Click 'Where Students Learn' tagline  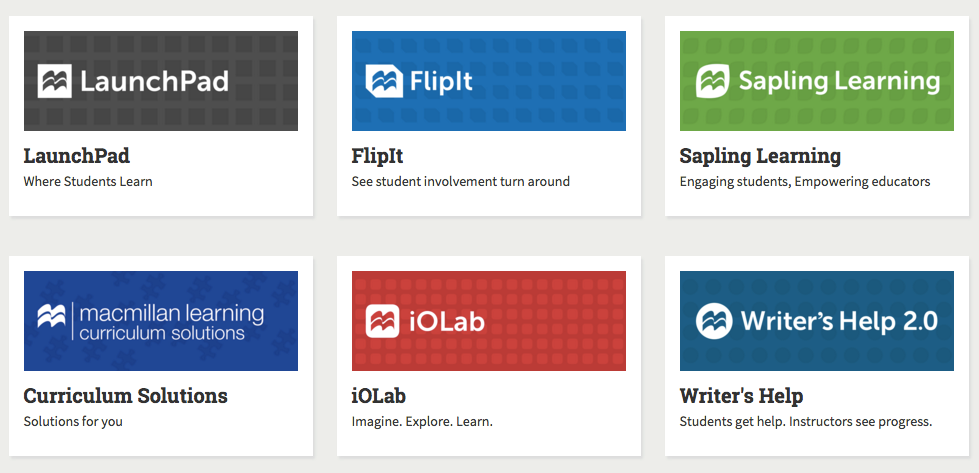pyautogui.click(x=88, y=182)
